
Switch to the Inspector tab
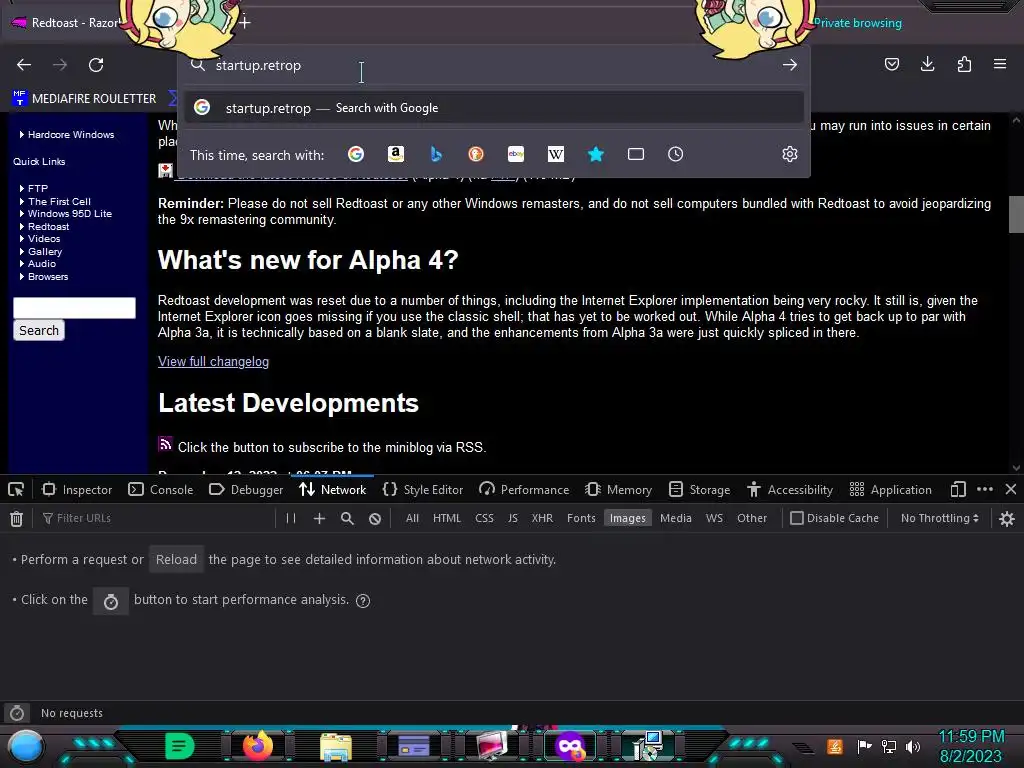(77, 490)
